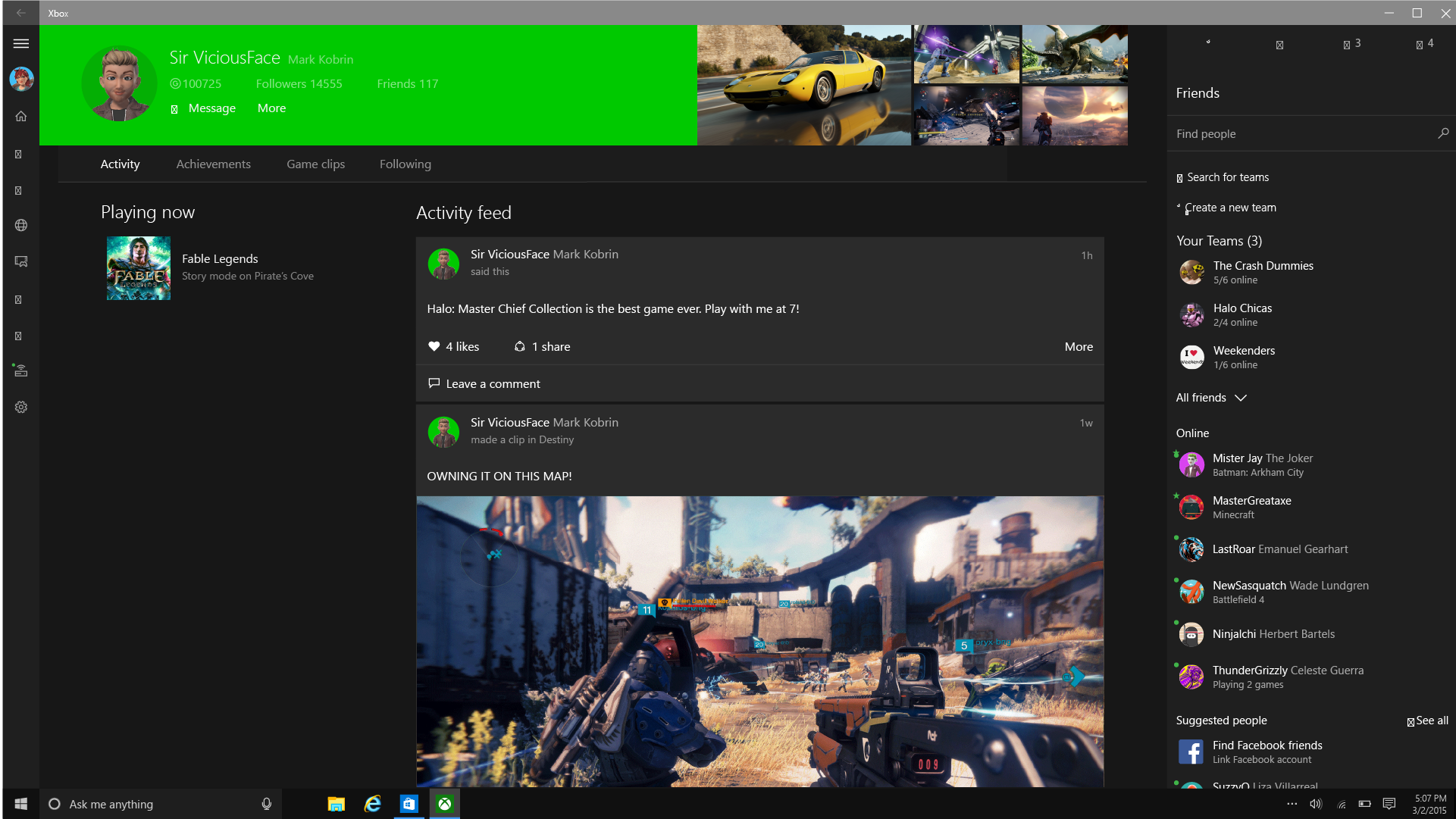
Task: Click the 4 likes text on the post
Action: click(462, 346)
